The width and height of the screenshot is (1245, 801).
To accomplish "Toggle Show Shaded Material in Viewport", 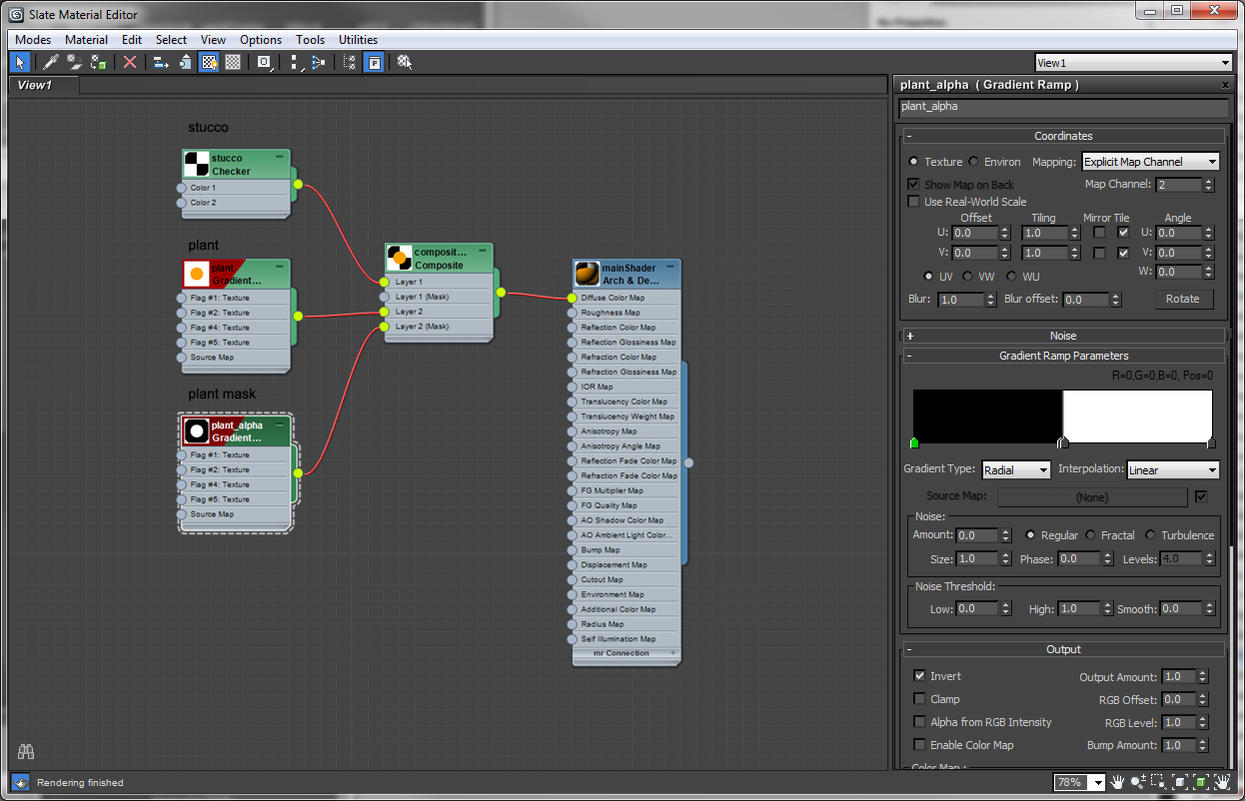I will click(209, 62).
